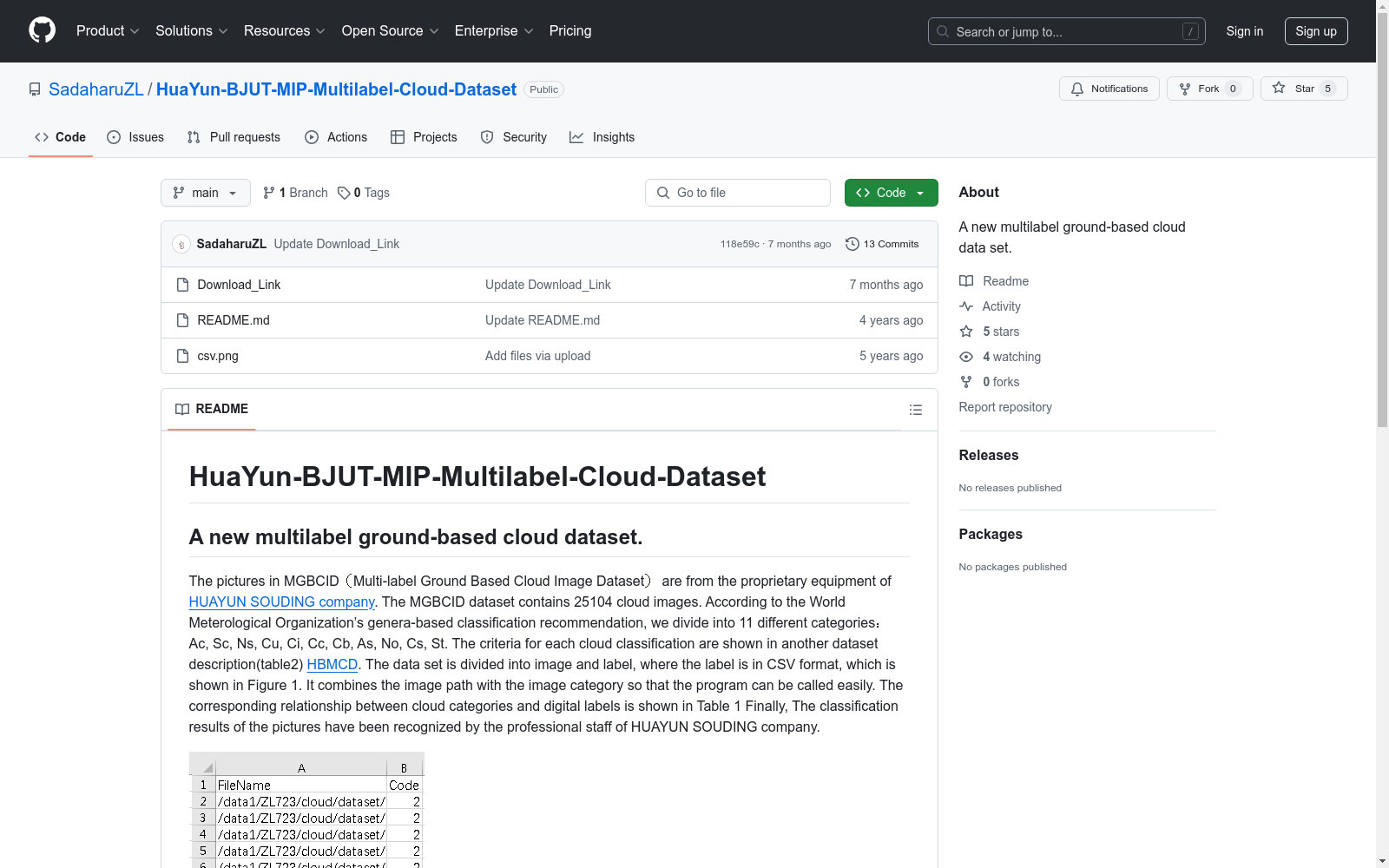Open the GitHub homepage logo
Image resolution: width=1389 pixels, height=868 pixels.
point(42,30)
